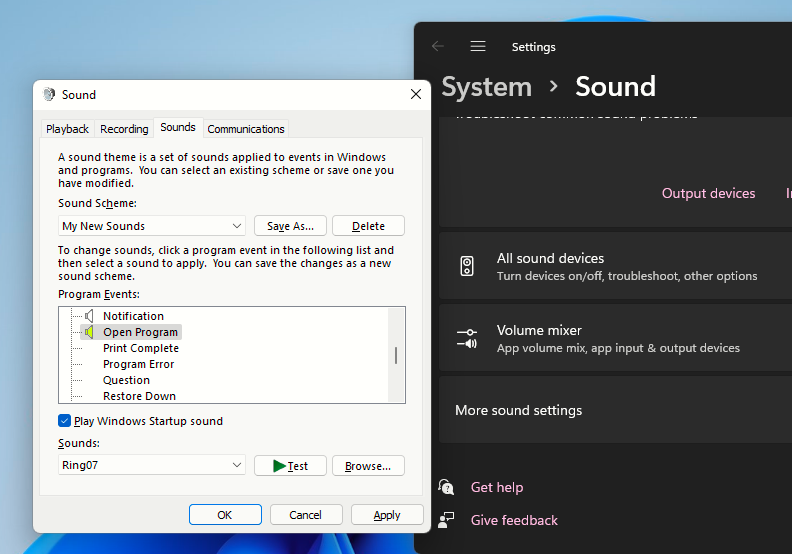792x554 pixels.
Task: Select Print Complete in Program Events
Action: tap(141, 348)
